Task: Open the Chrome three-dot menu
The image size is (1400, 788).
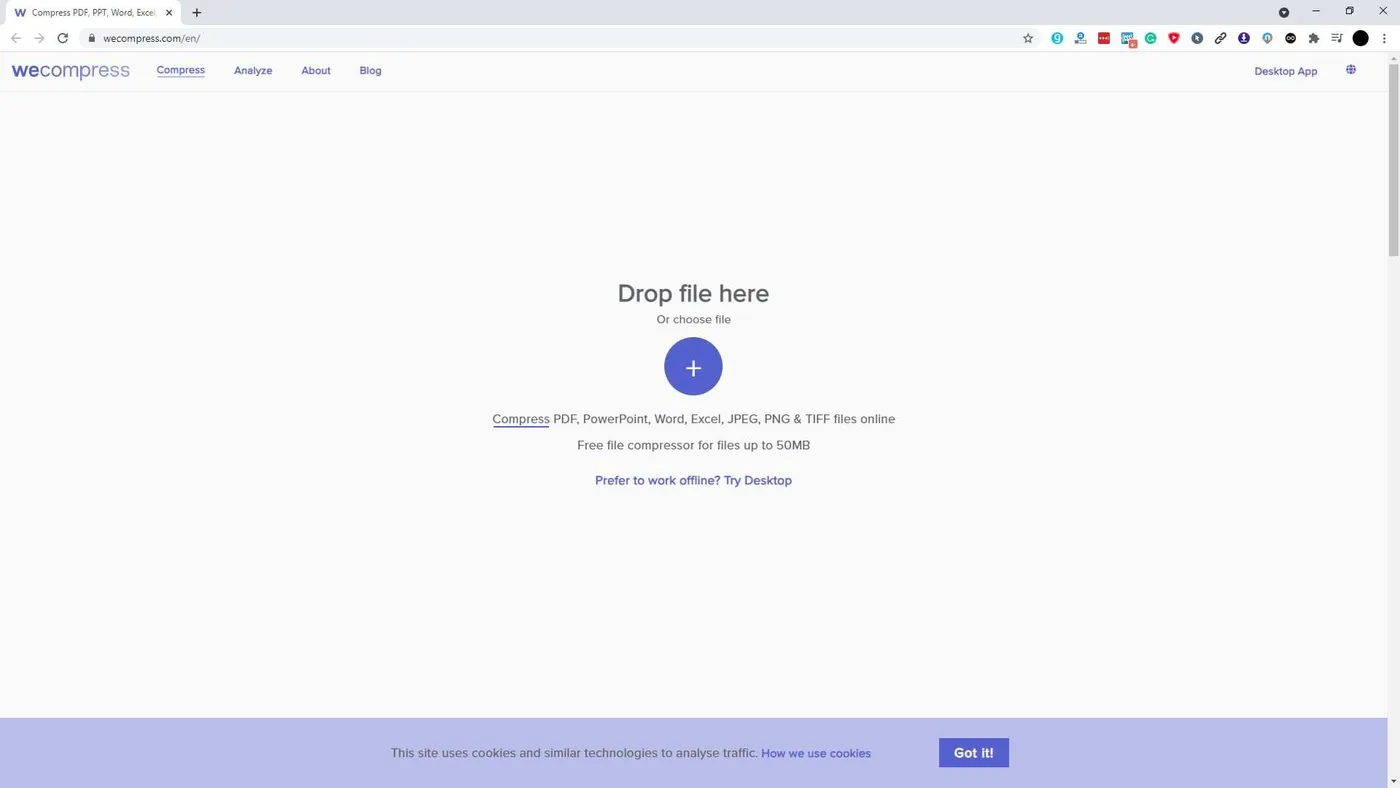Action: (1384, 38)
